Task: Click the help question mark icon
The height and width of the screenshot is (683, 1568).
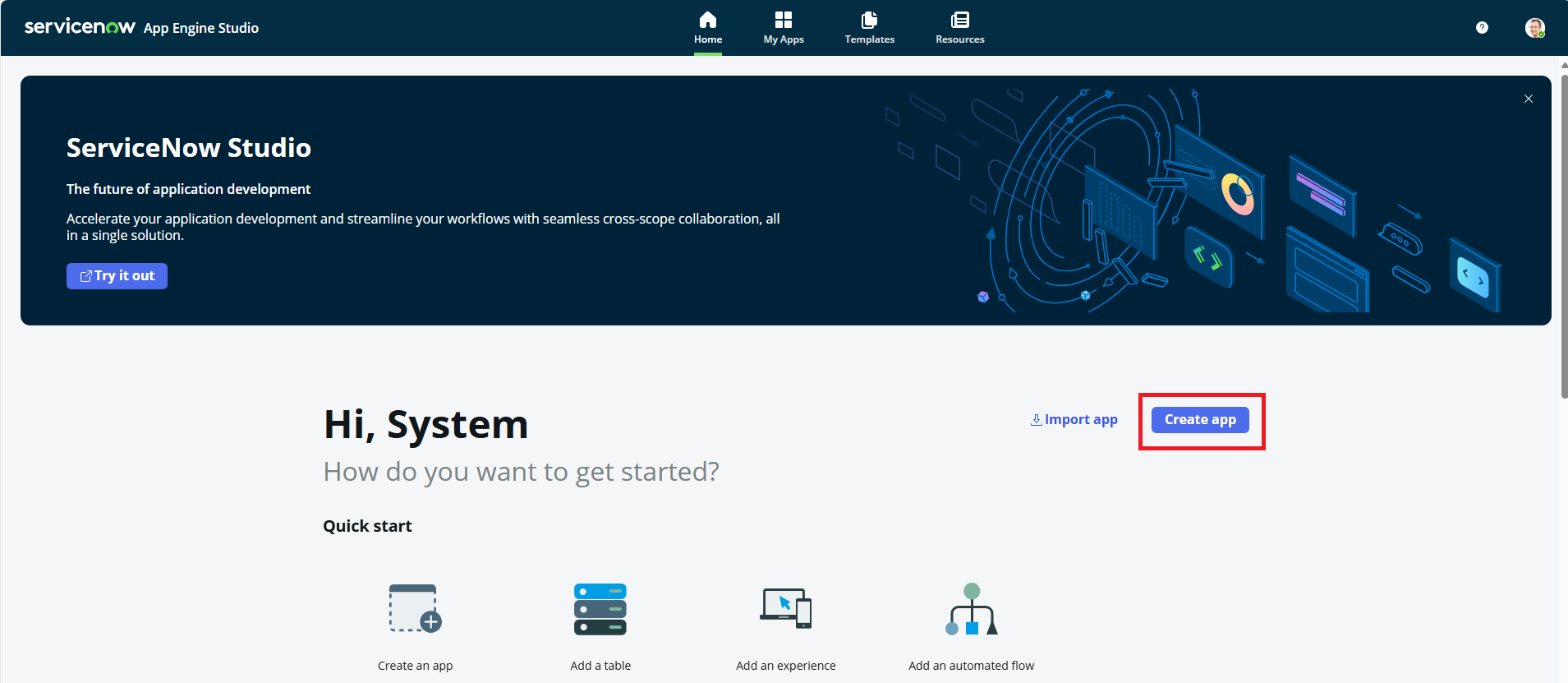Action: [x=1481, y=28]
